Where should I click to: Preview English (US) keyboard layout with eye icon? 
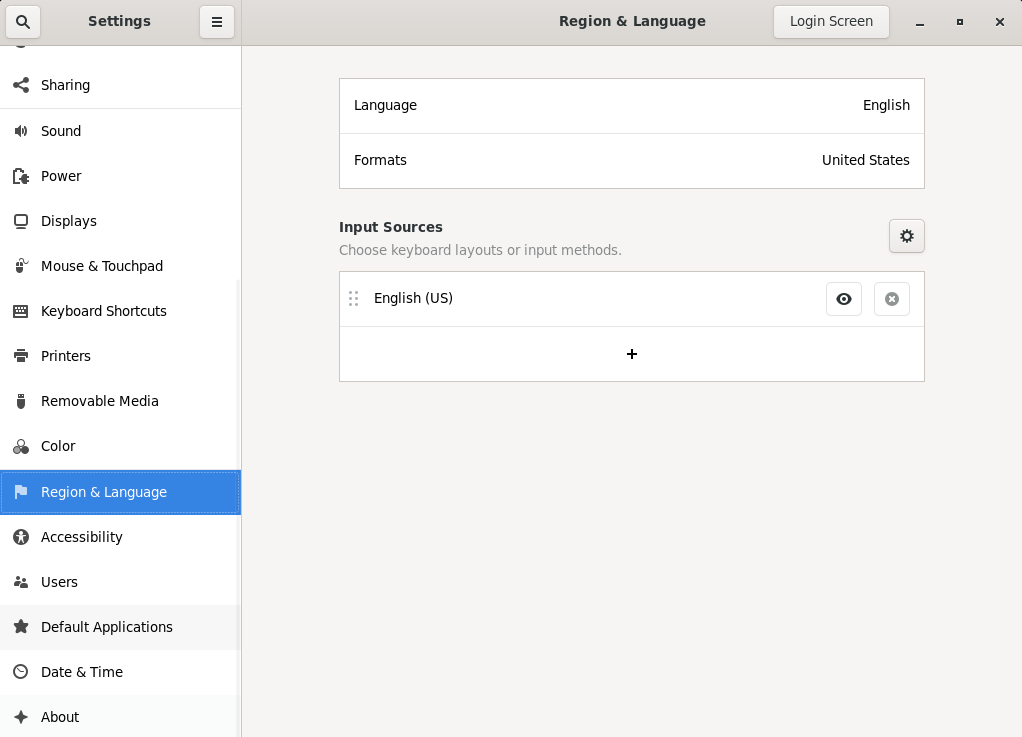pos(843,299)
